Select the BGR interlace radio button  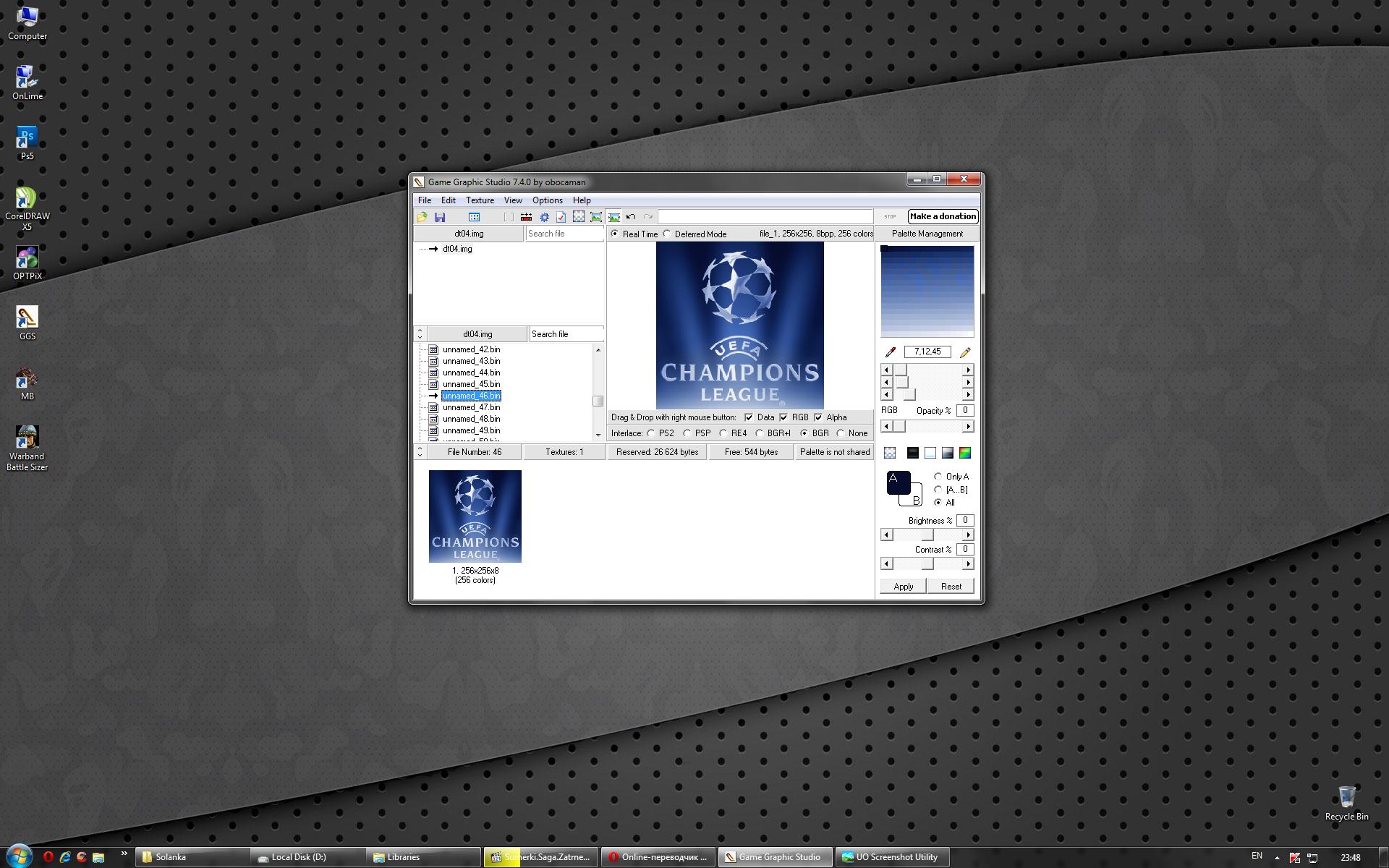(804, 433)
